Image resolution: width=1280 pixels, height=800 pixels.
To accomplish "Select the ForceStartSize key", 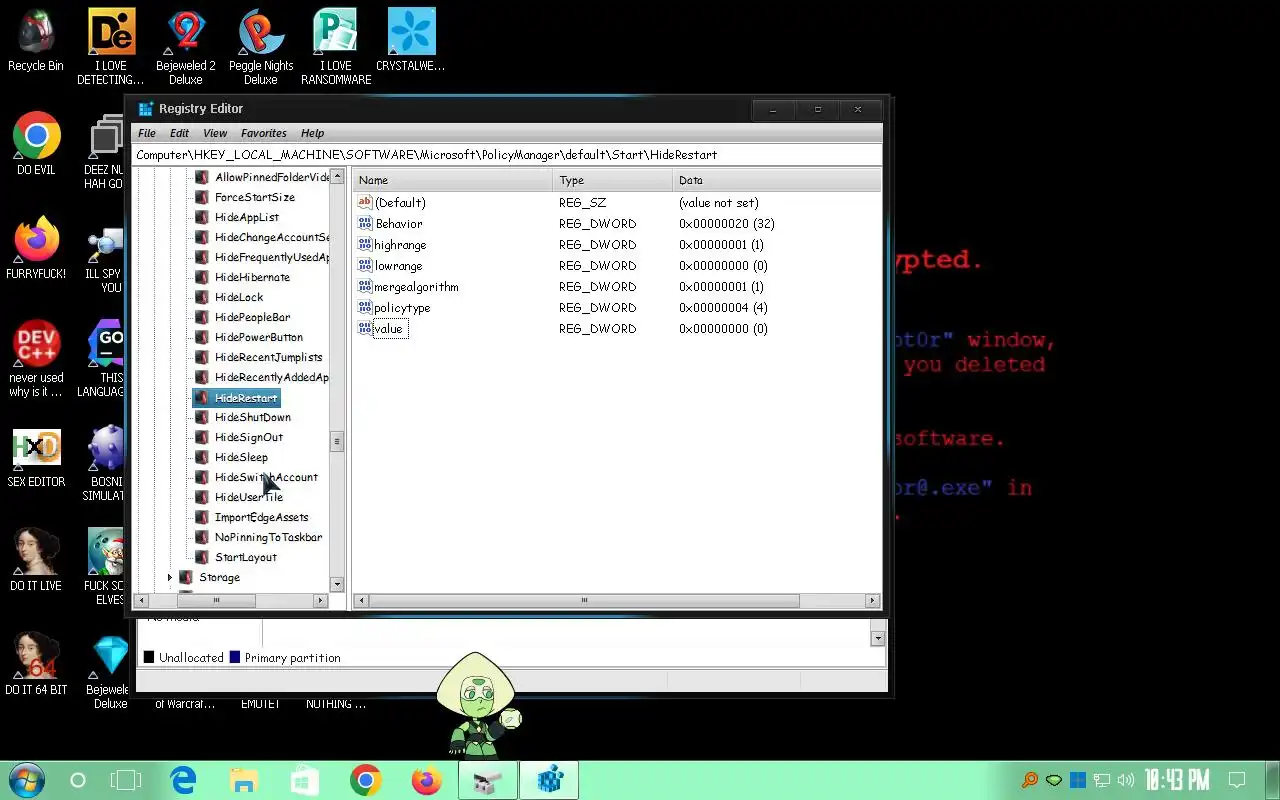I will 255,197.
